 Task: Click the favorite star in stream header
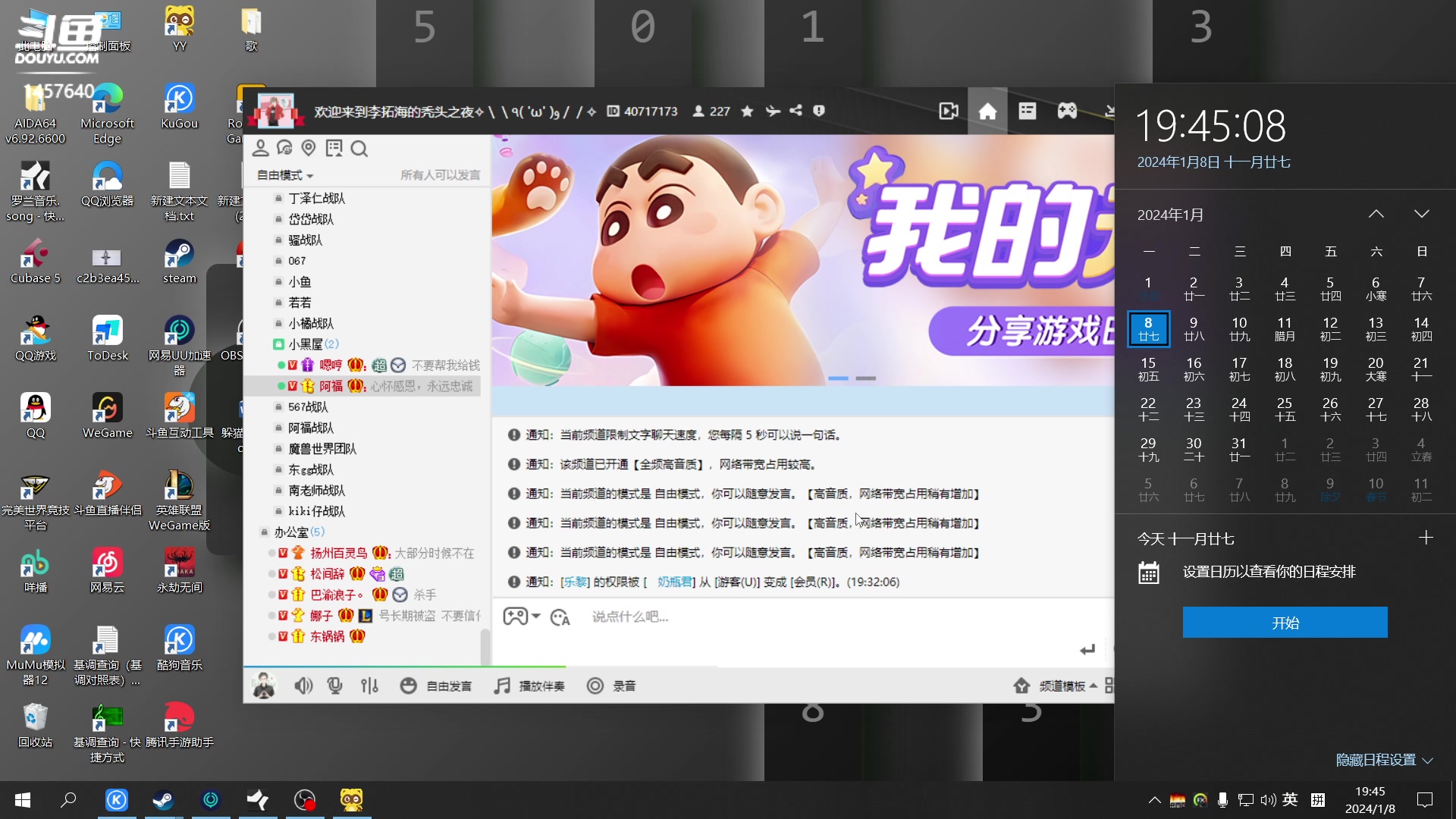tap(747, 111)
